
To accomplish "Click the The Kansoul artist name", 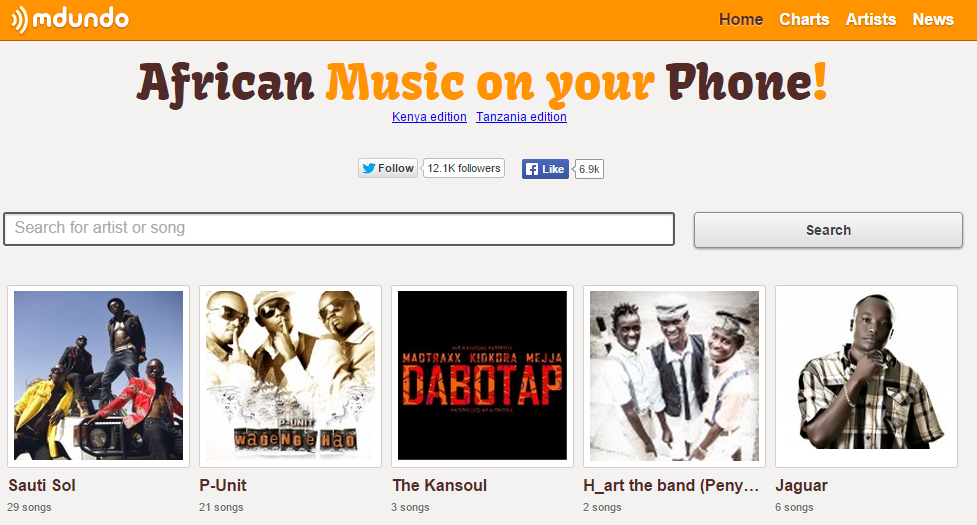I will pyautogui.click(x=439, y=485).
